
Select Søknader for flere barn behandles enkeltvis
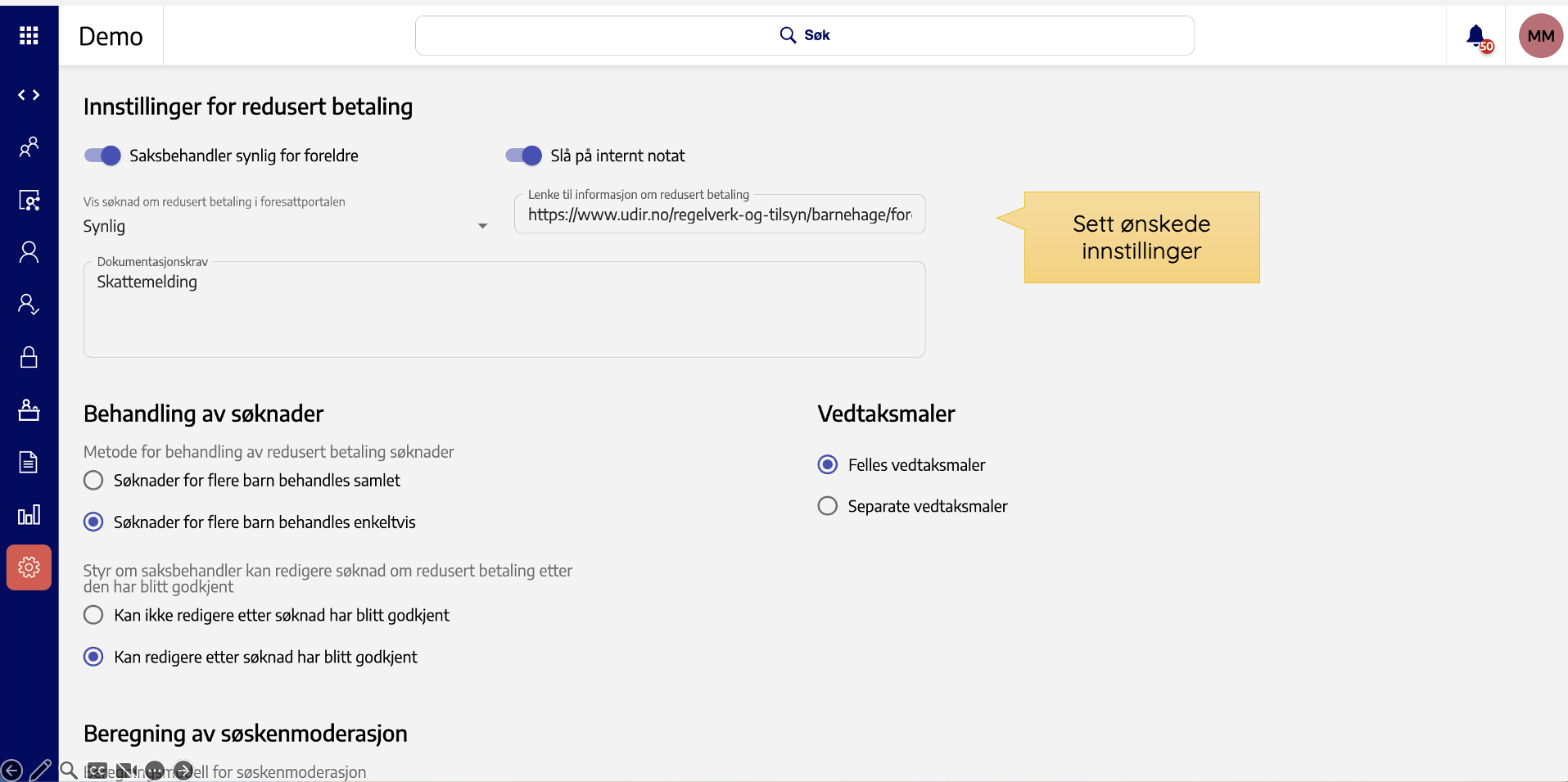pyautogui.click(x=93, y=522)
